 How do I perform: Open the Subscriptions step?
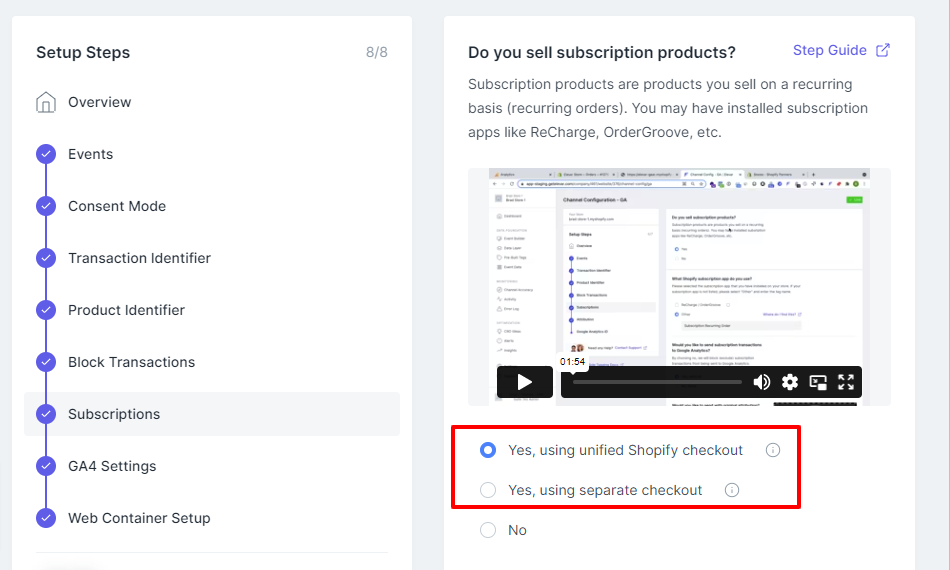click(212, 414)
